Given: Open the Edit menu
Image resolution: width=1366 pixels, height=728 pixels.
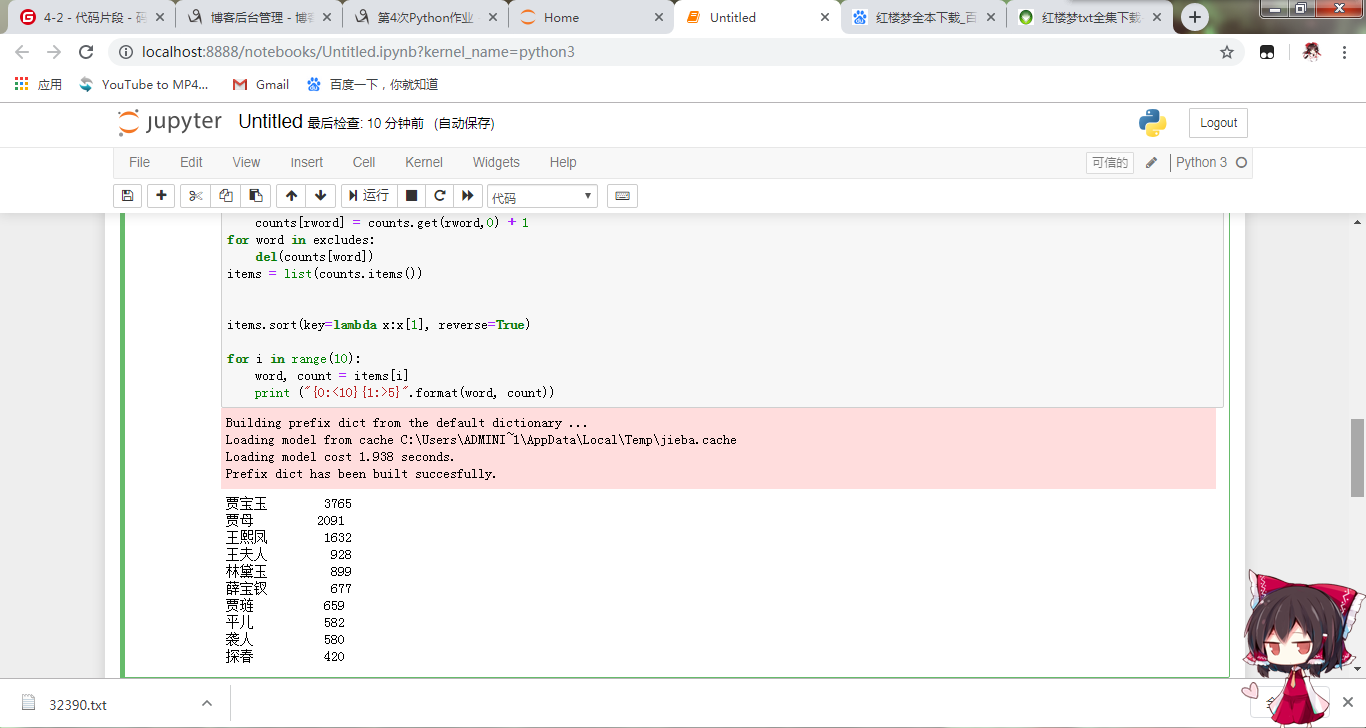Looking at the screenshot, I should (191, 162).
